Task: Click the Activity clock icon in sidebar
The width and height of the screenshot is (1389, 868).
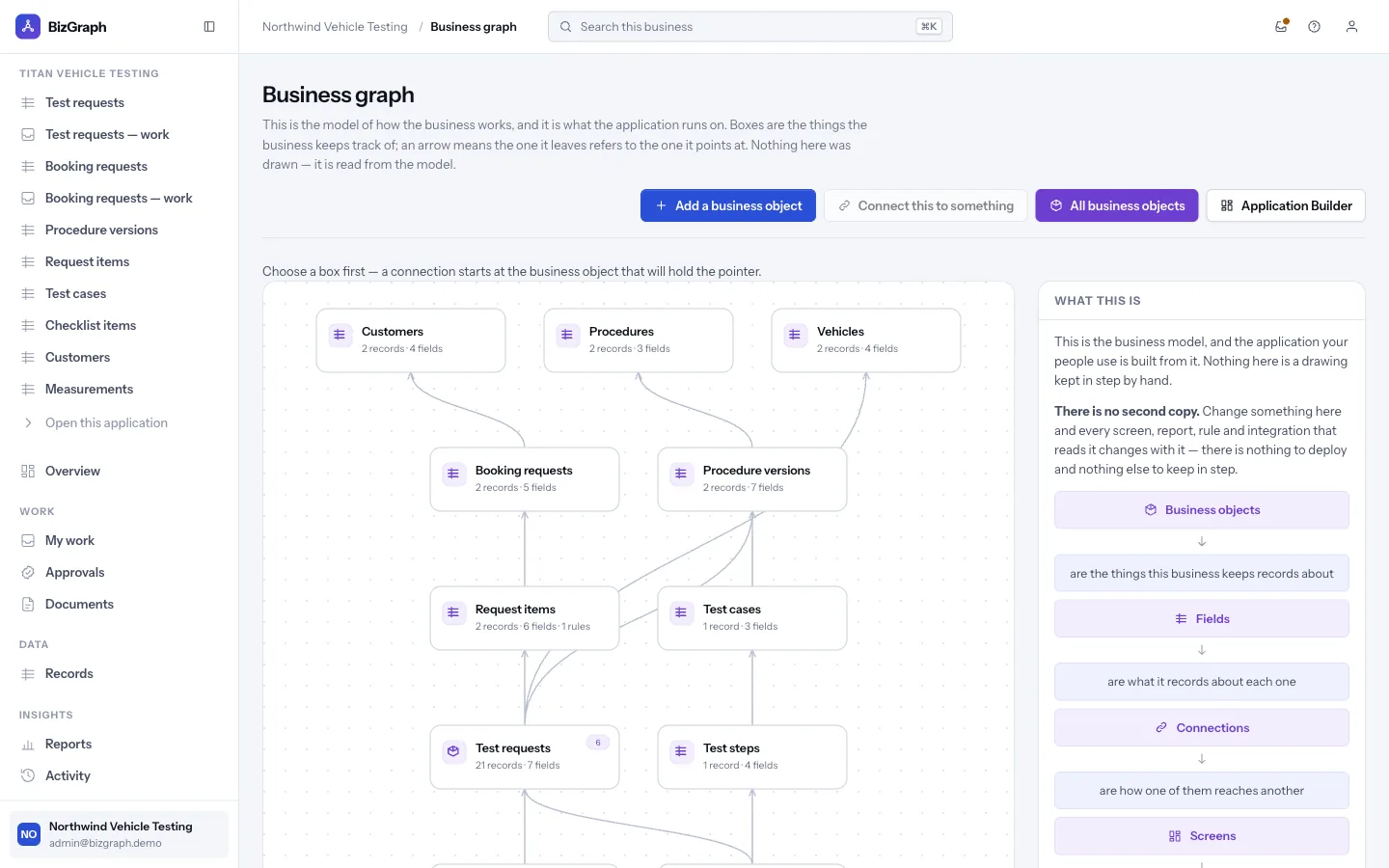Action: coord(28,776)
